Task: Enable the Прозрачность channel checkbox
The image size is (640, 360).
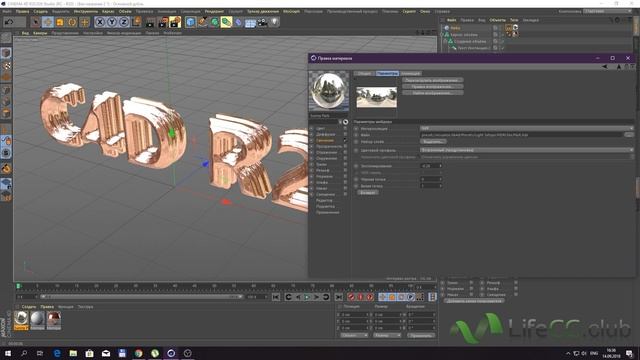Action: [345, 146]
